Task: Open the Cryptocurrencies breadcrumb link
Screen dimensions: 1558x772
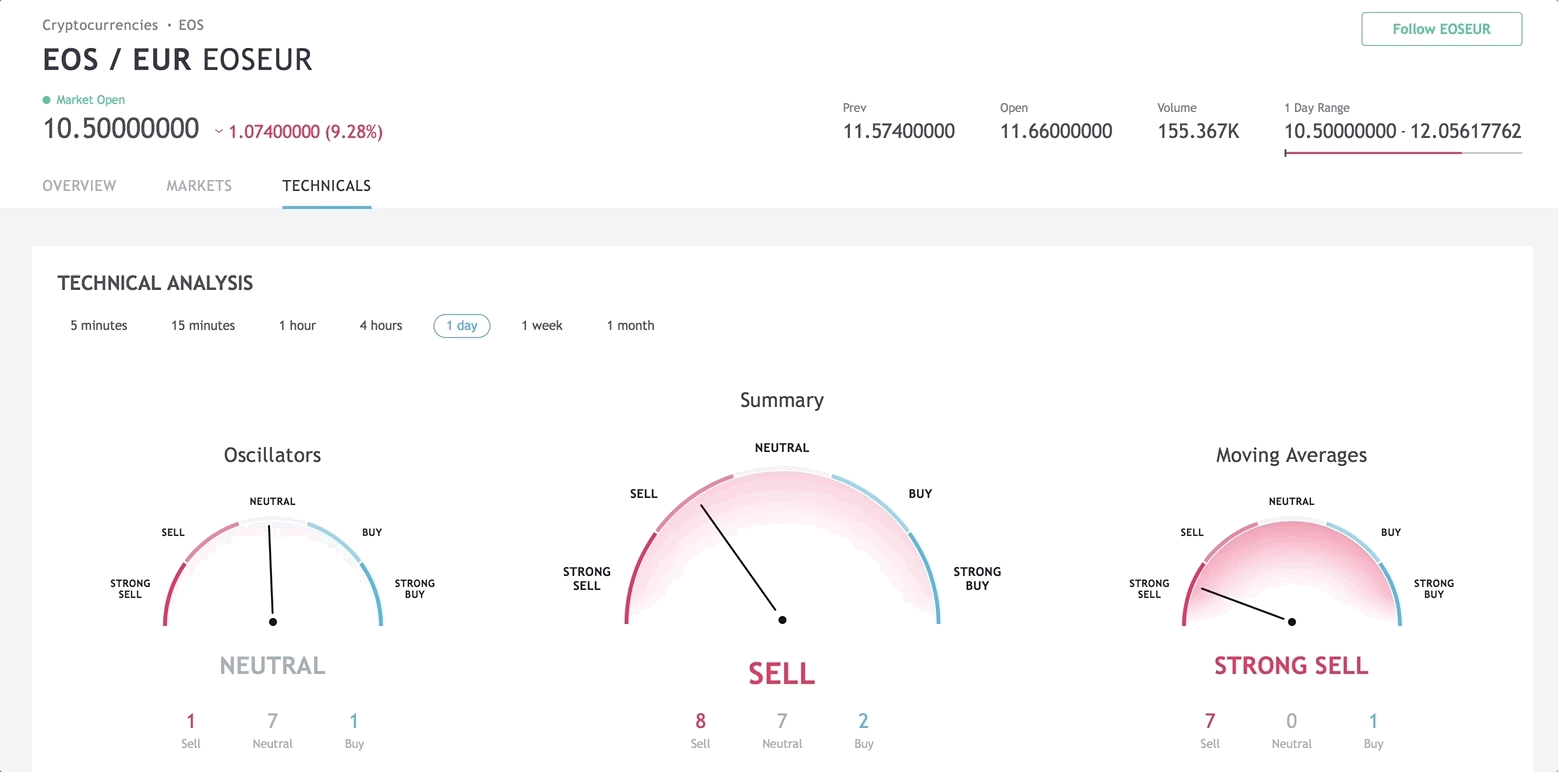Action: pyautogui.click(x=100, y=24)
